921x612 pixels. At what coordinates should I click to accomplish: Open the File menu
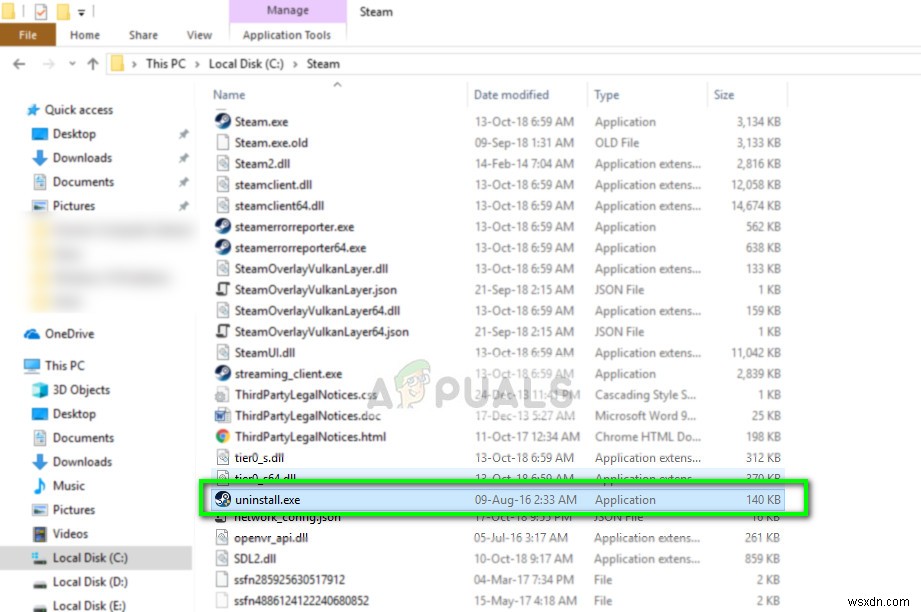(x=28, y=34)
